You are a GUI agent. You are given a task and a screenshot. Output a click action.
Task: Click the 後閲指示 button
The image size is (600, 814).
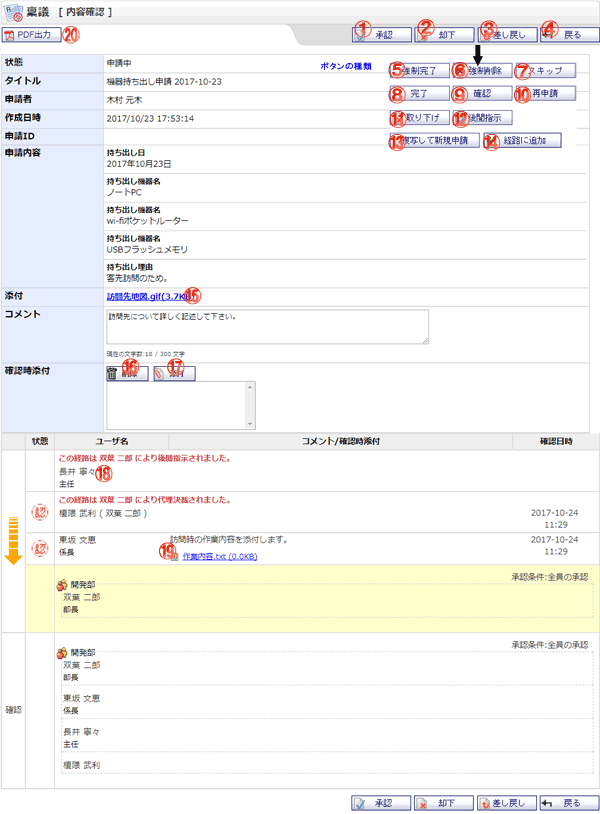click(x=482, y=118)
